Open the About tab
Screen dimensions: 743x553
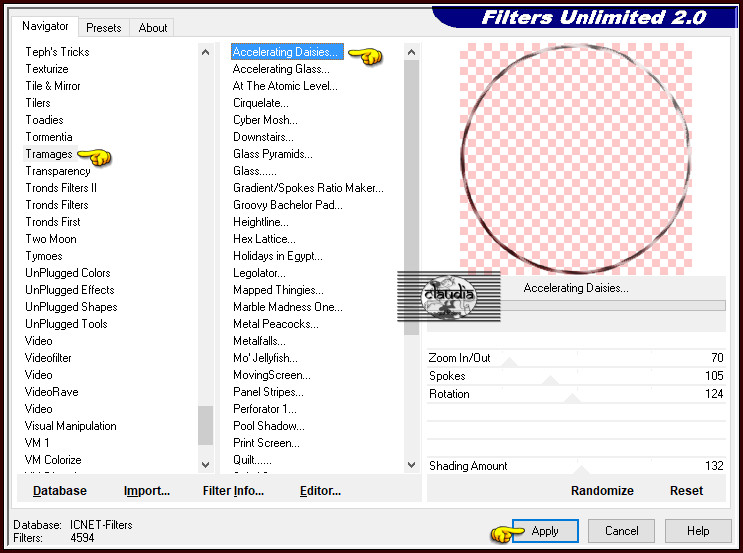(x=153, y=28)
